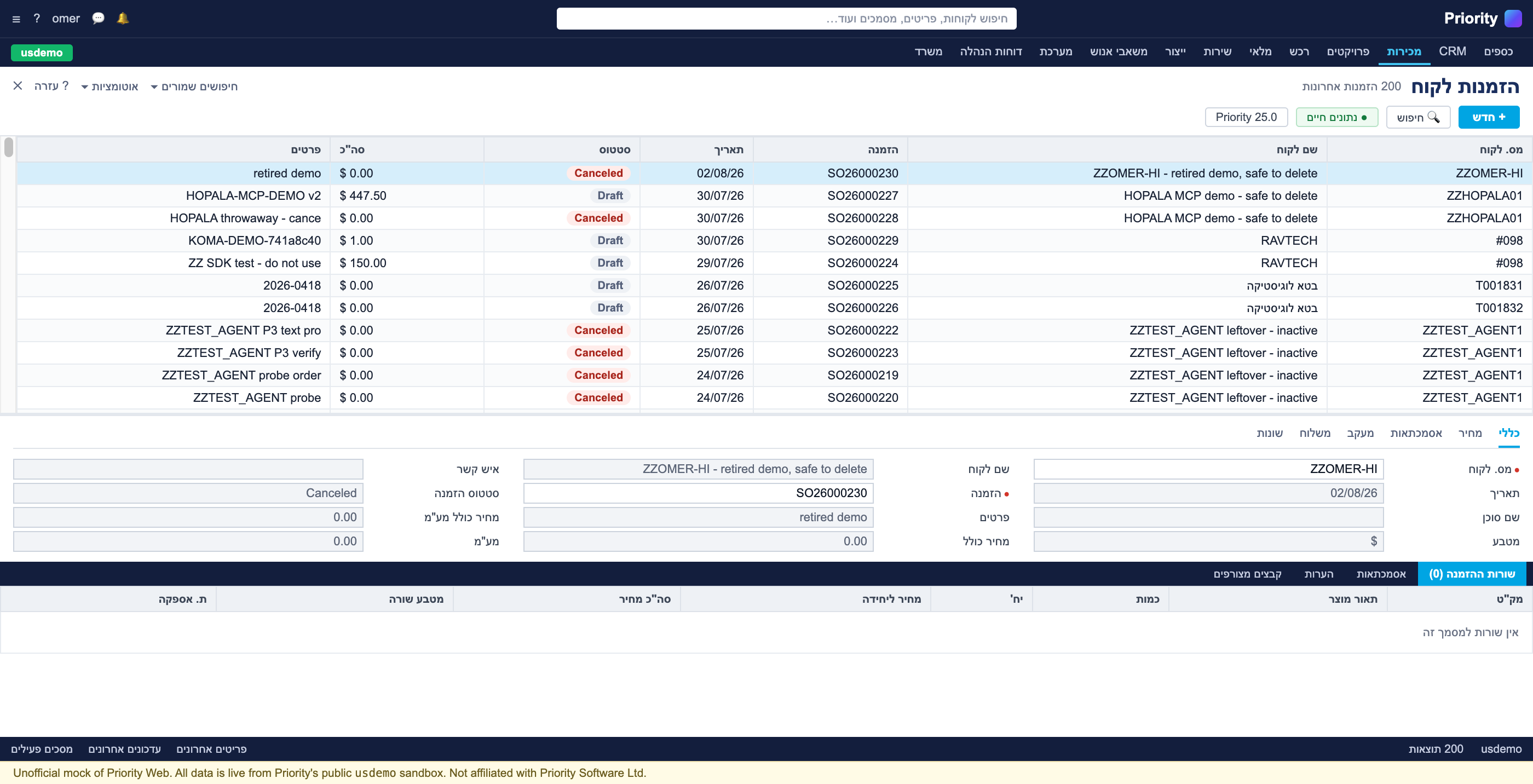Open the הערה sub-tab
Screen dimensions: 1533x784
1319,573
